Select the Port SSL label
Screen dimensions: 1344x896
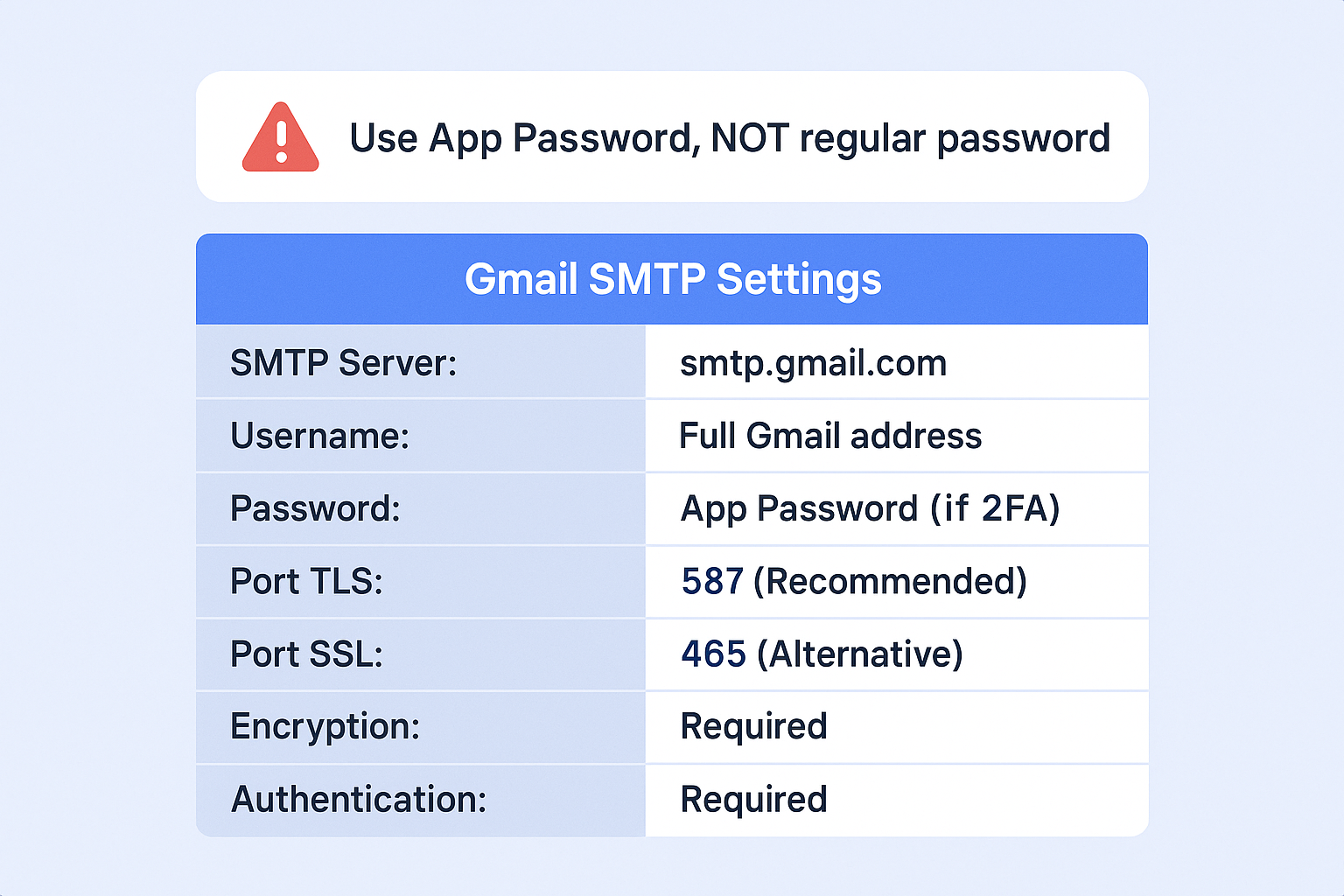click(x=306, y=654)
